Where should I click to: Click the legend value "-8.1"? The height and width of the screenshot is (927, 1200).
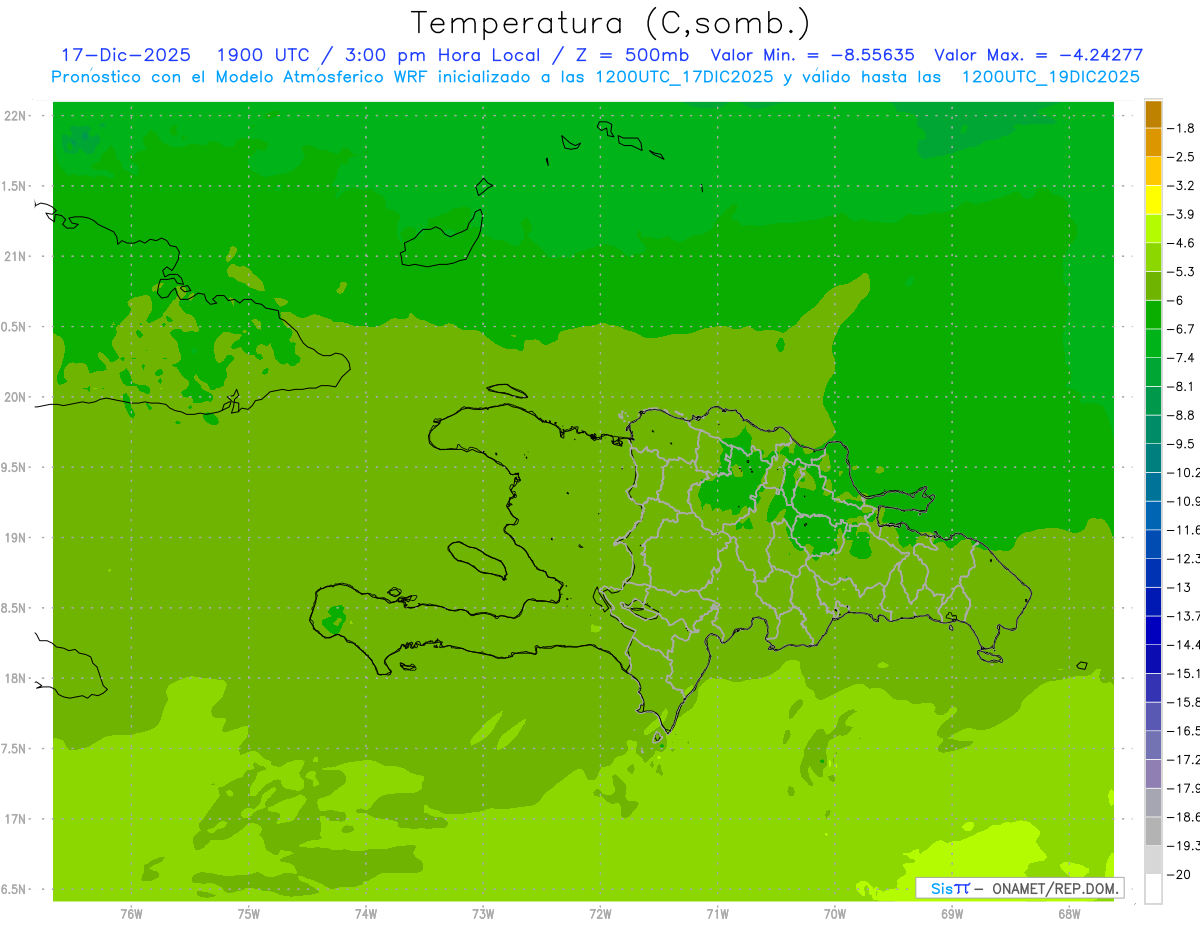point(1181,386)
